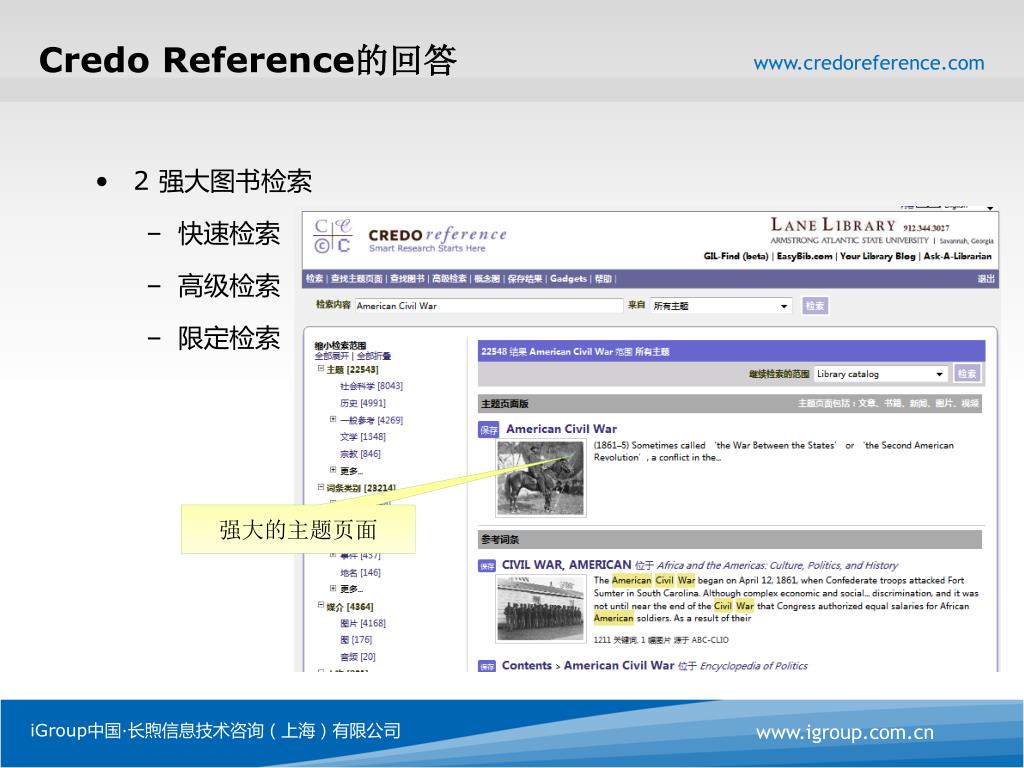Open the CIVIL WAR, AMERICAN entry link
1024x768 pixels.
coord(566,565)
